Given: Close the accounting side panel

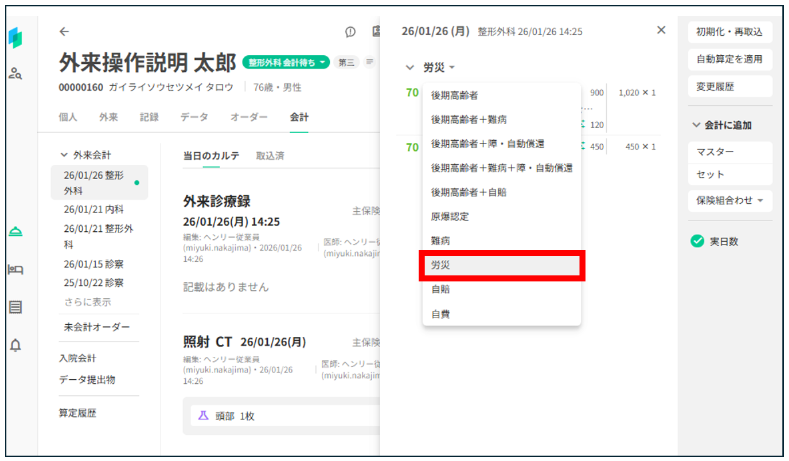Looking at the screenshot, I should pos(661,30).
